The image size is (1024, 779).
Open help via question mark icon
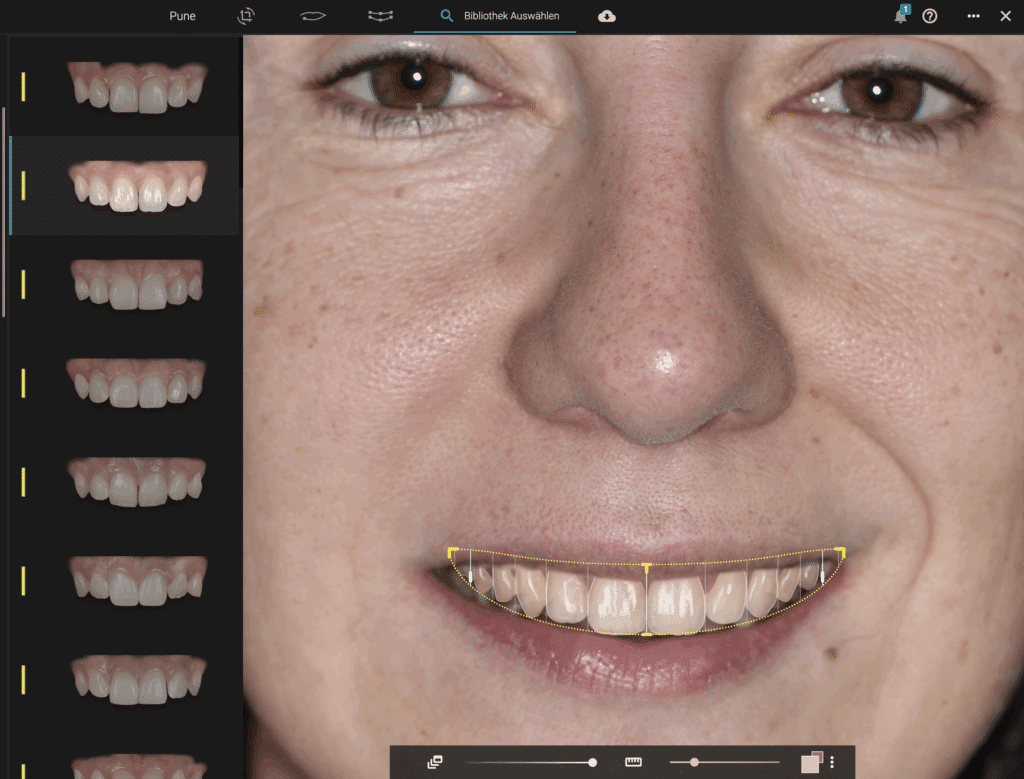pos(930,16)
